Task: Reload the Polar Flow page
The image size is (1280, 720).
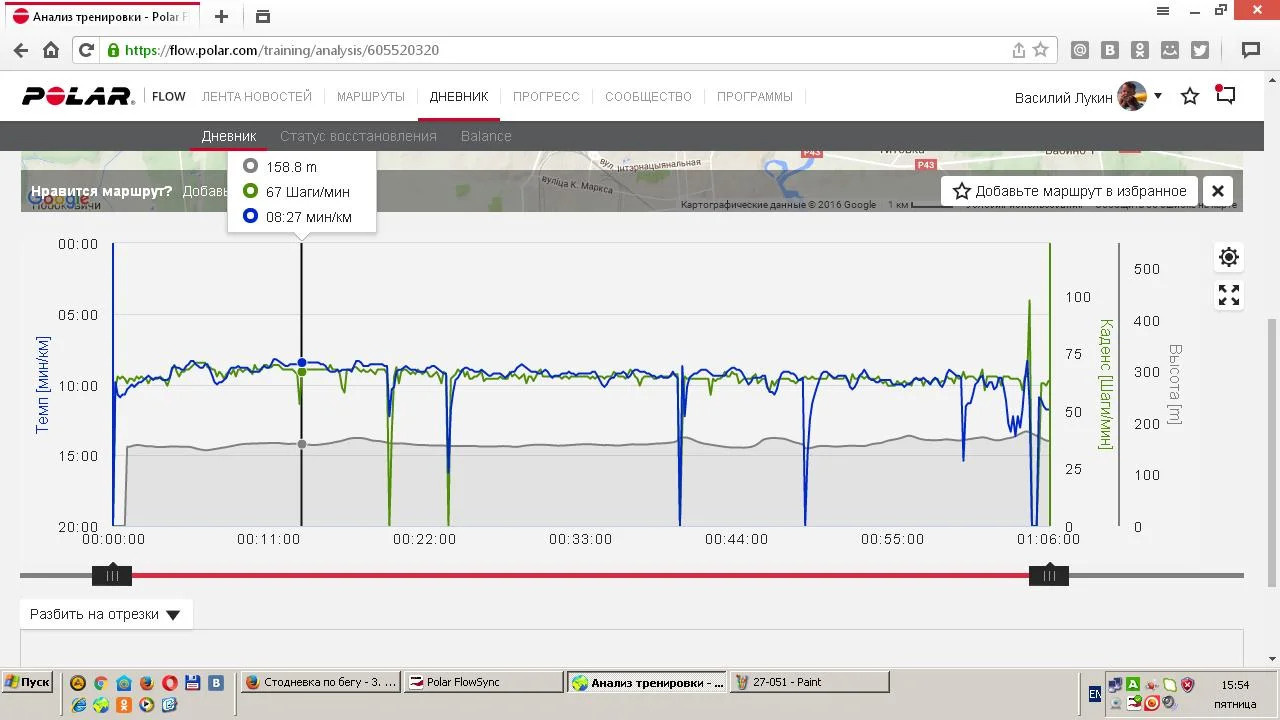Action: point(86,50)
